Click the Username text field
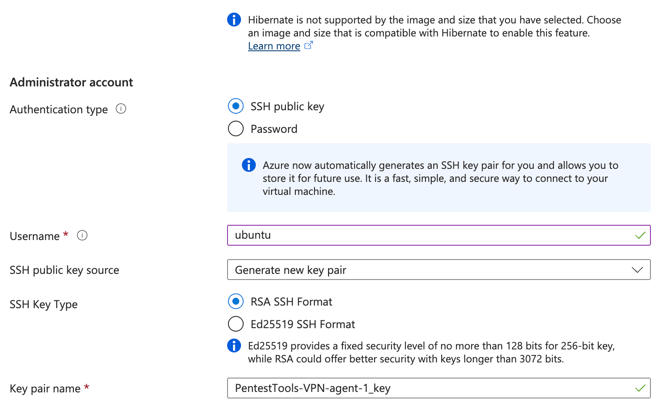The image size is (670, 408). tap(430, 235)
